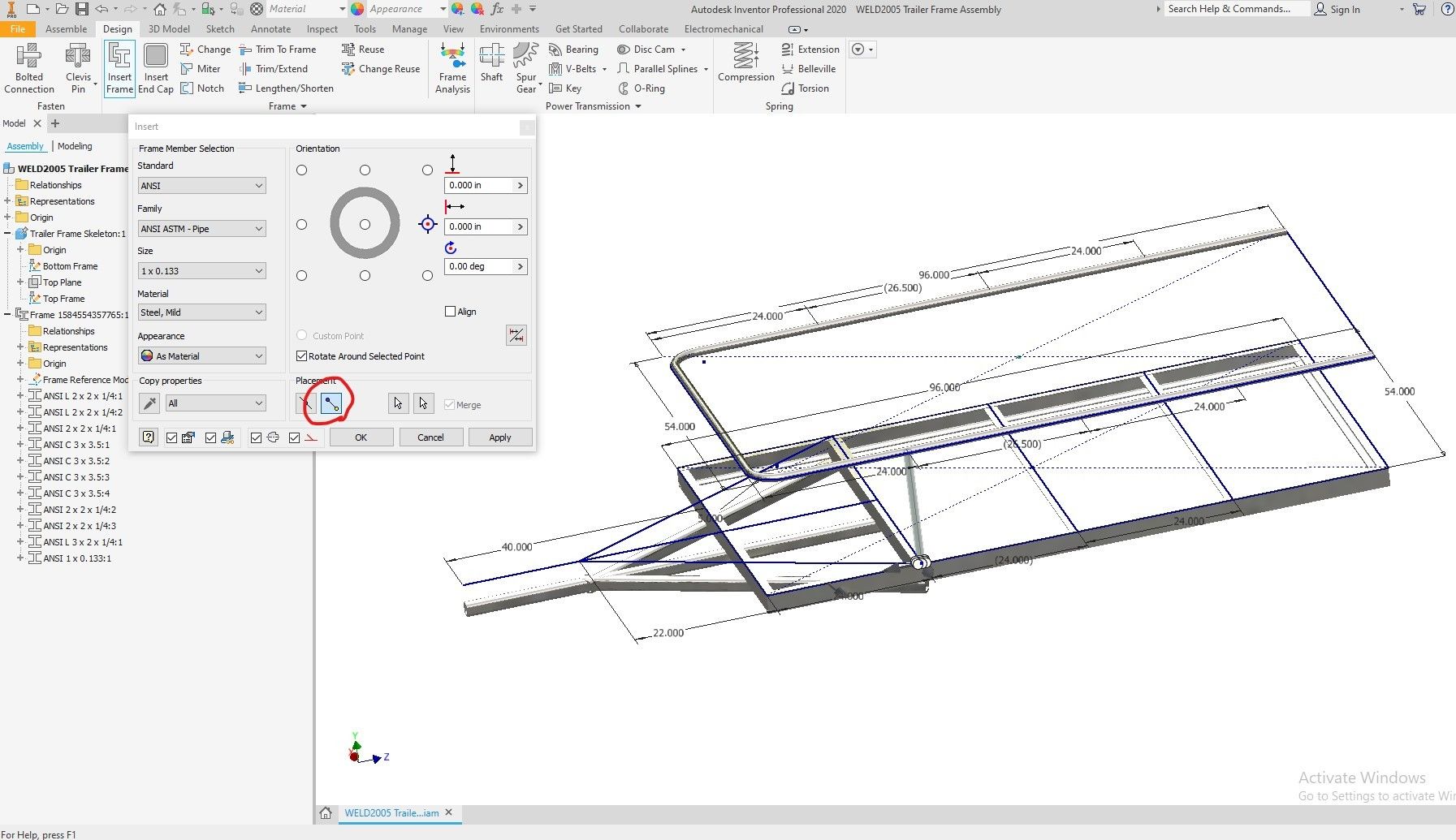Open the Family dropdown showing ANSI ASTM - Pipe

pos(201,228)
